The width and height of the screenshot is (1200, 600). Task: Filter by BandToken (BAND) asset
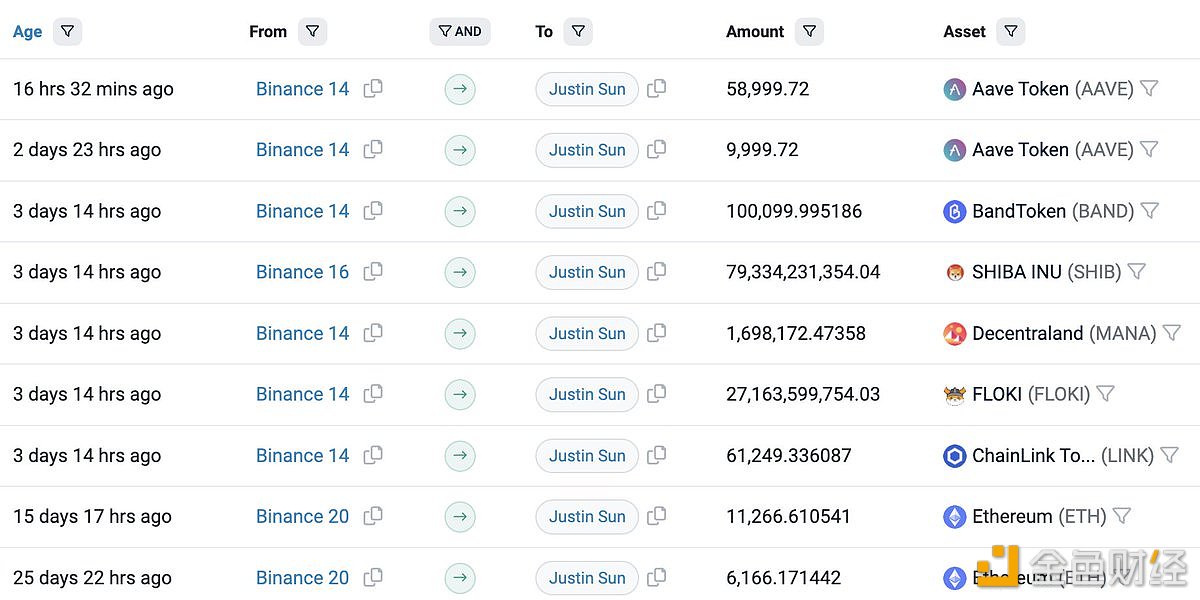(x=1150, y=211)
